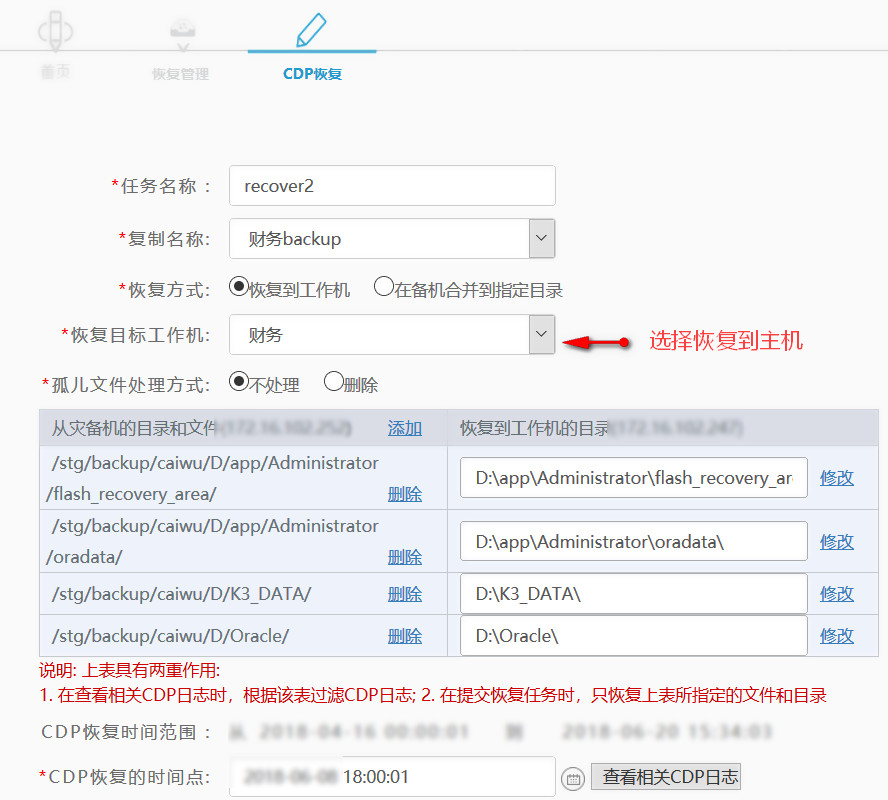Remove the /stg/backup/caiwu/D/Oracle/ row
Screen dimensions: 888x800
(404, 636)
